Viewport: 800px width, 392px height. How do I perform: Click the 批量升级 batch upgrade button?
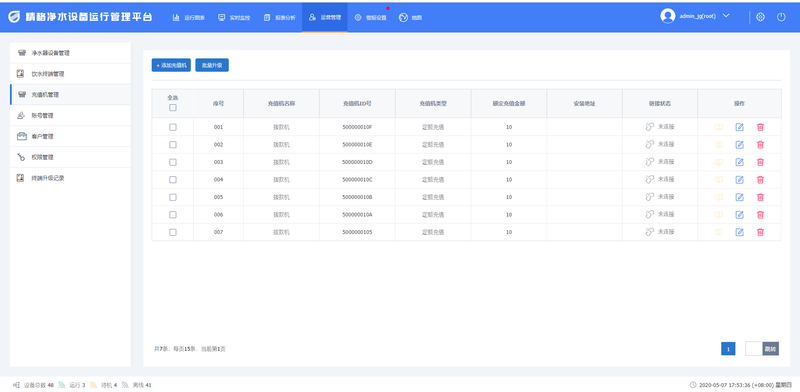point(212,65)
